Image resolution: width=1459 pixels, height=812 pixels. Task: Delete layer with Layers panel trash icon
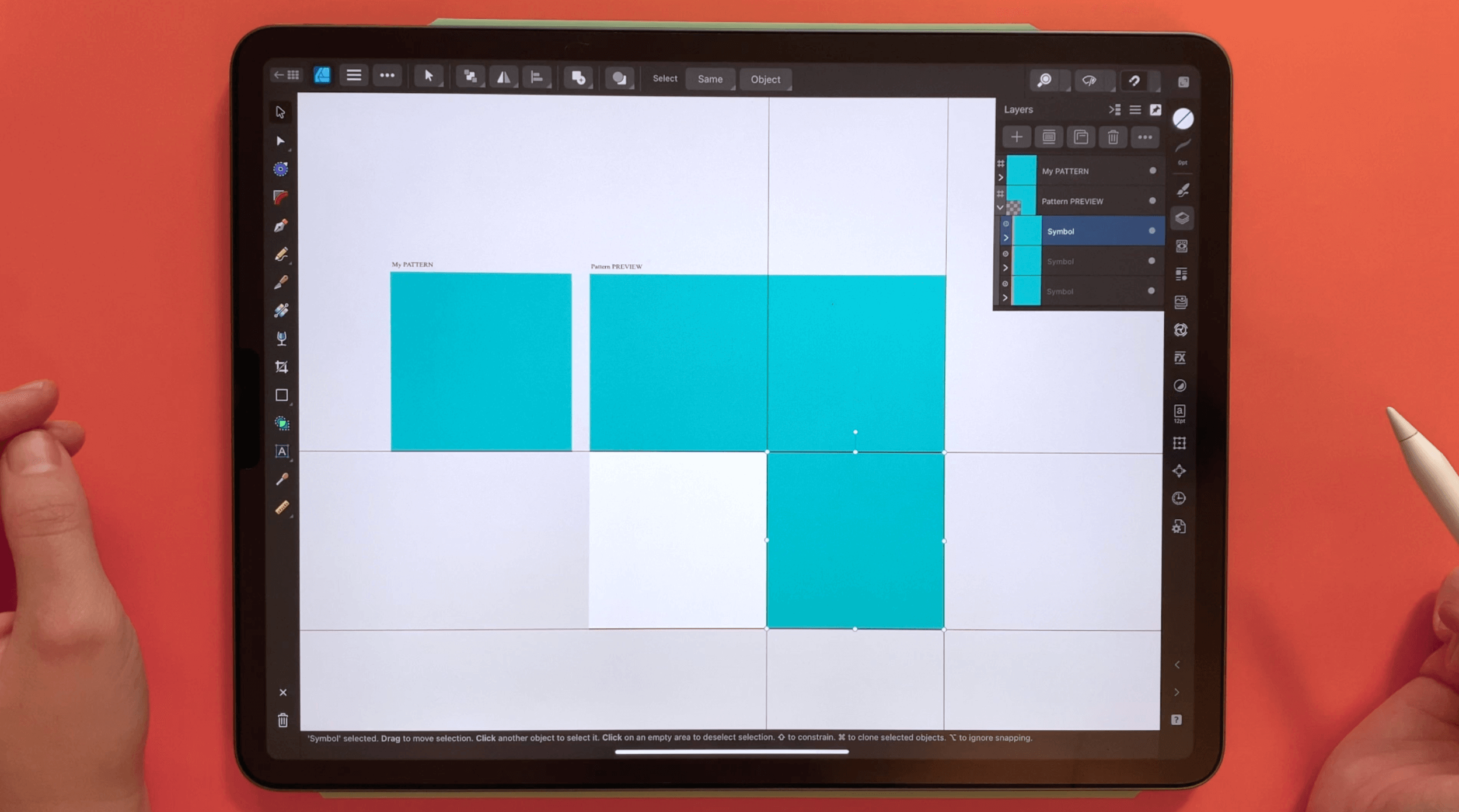coord(1112,137)
